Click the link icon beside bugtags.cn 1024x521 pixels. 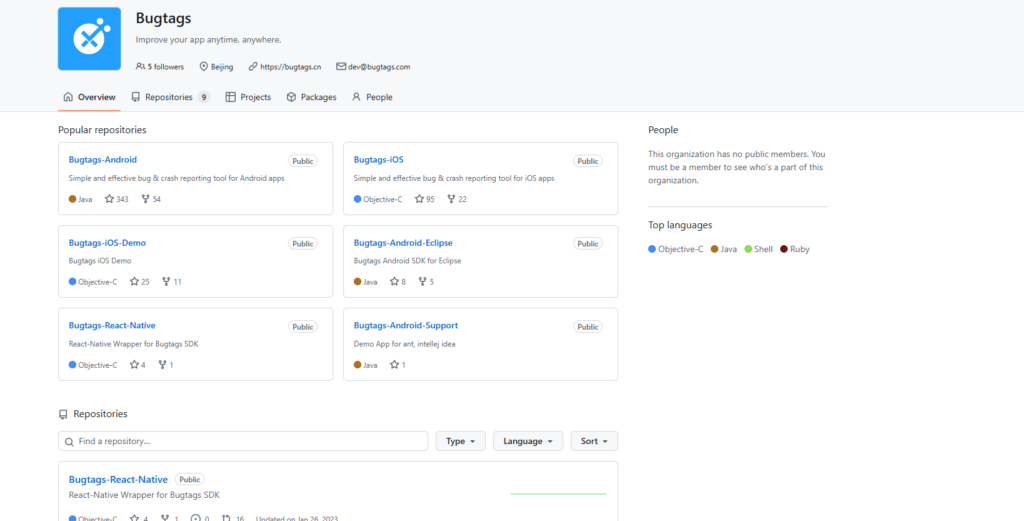[253, 67]
